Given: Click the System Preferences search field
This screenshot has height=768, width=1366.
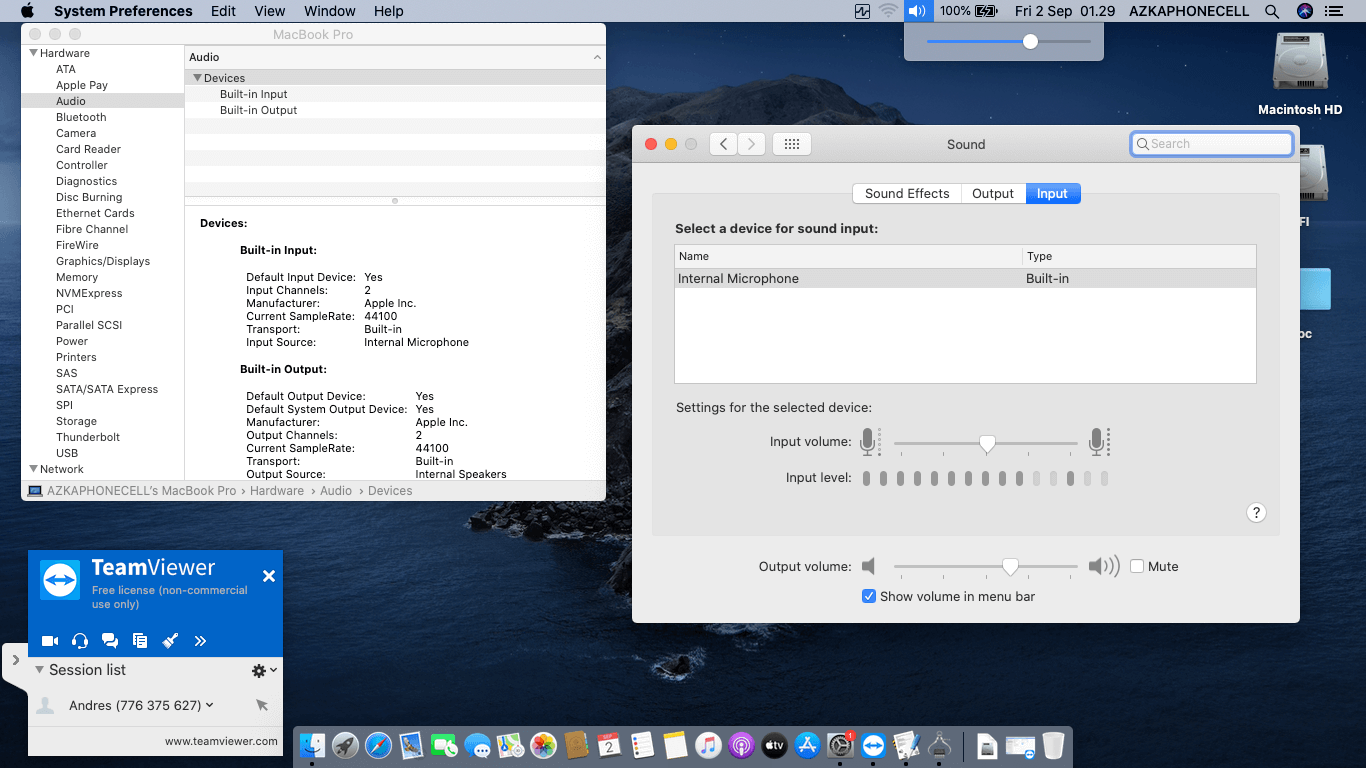Looking at the screenshot, I should click(x=1212, y=144).
